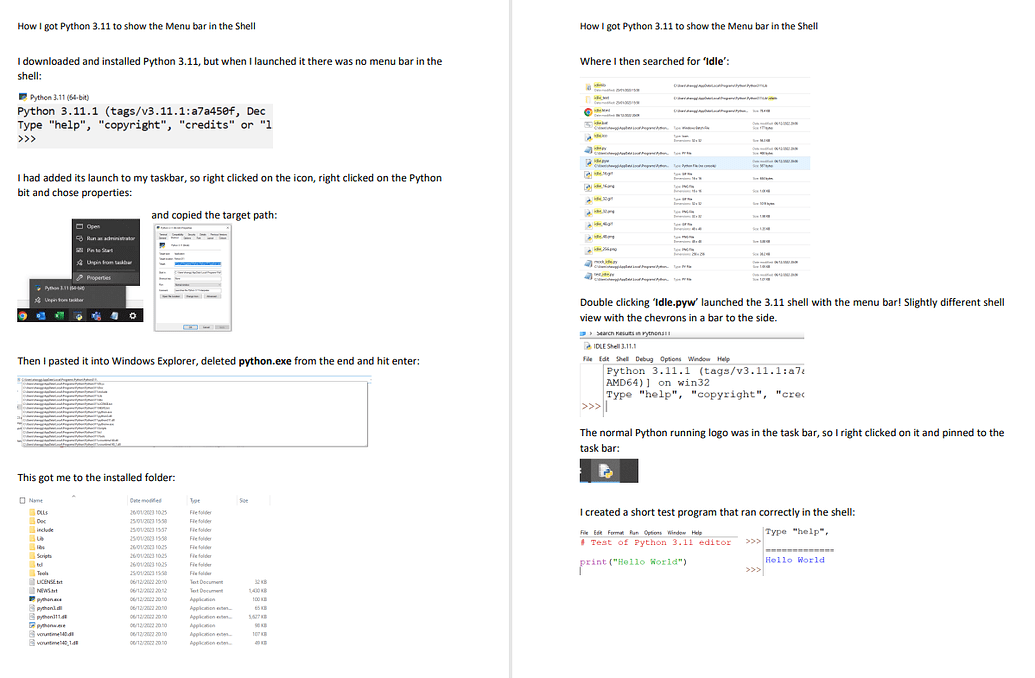Click the Scripts folder icon
The image size is (1035, 678).
pyautogui.click(x=32, y=555)
